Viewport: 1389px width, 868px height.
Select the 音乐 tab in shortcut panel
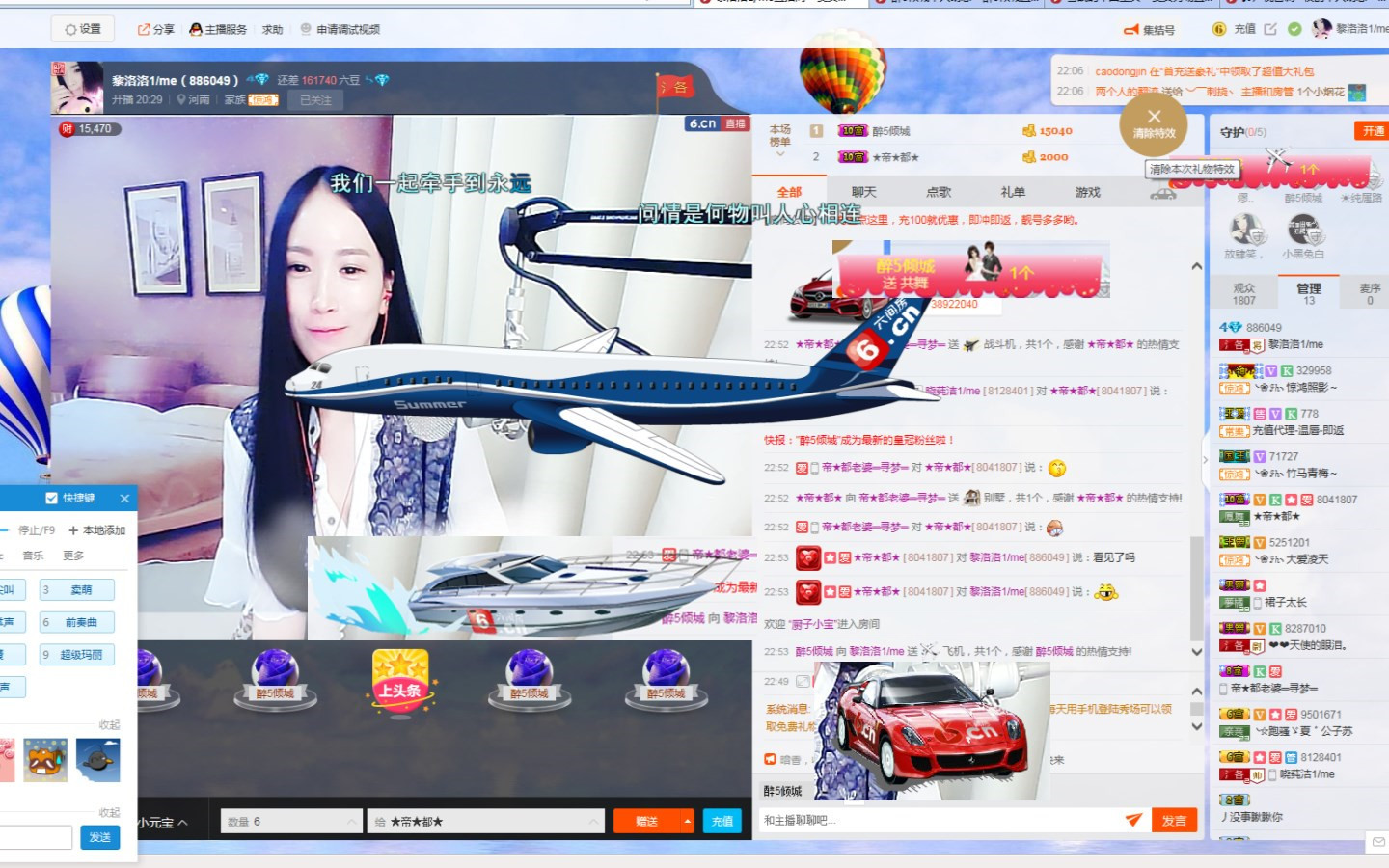click(34, 556)
